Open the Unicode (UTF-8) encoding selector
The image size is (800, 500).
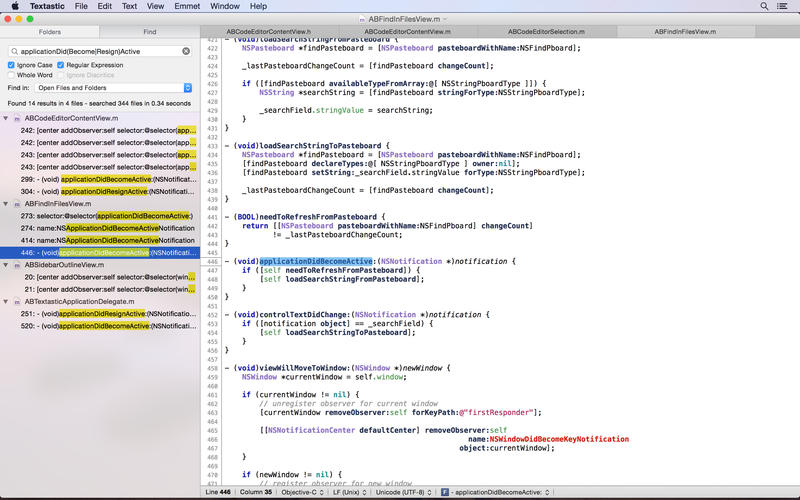pyautogui.click(x=401, y=493)
